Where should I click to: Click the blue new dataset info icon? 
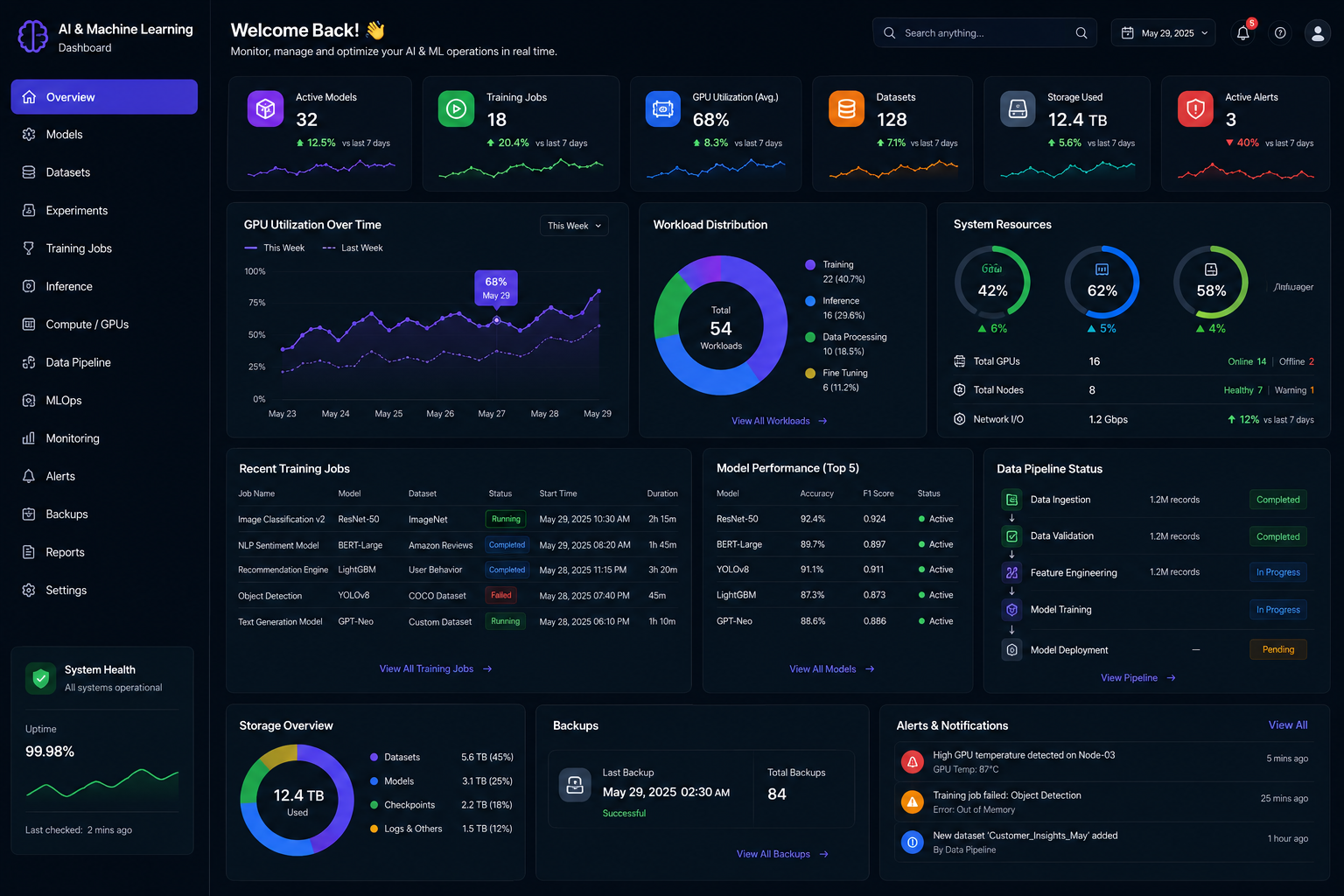click(x=913, y=843)
